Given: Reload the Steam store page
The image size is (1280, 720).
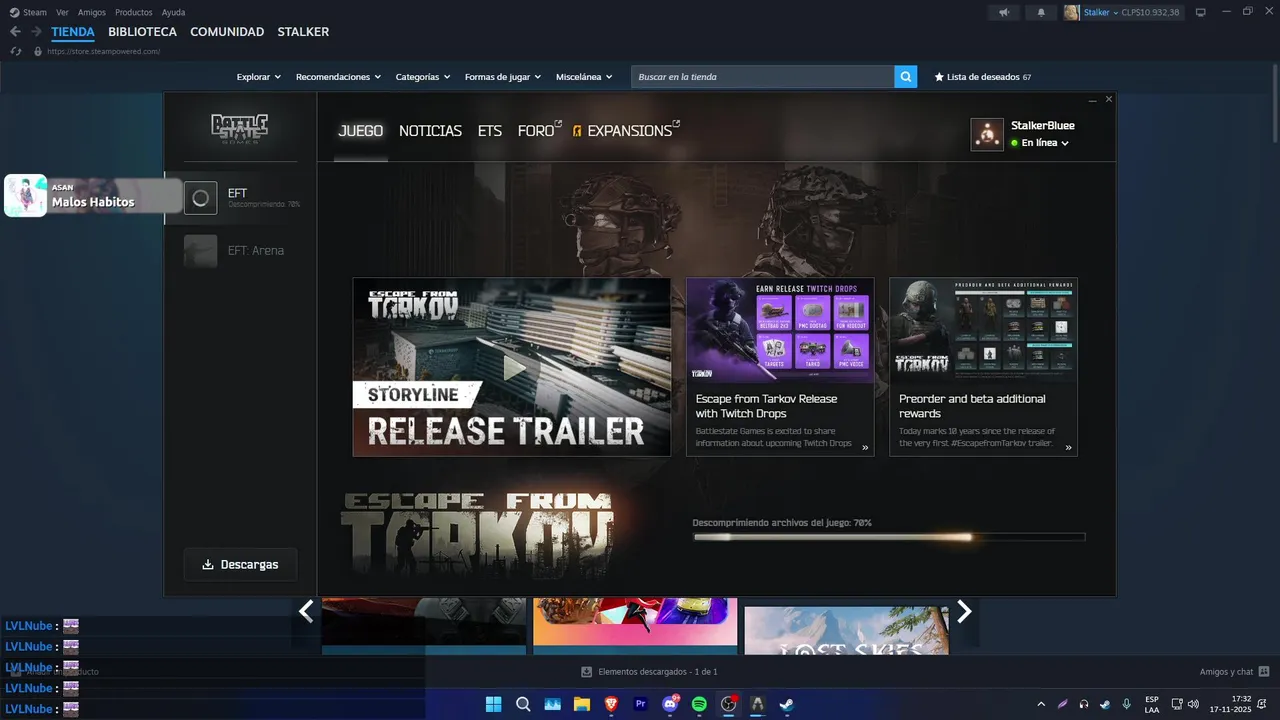Looking at the screenshot, I should click(15, 51).
